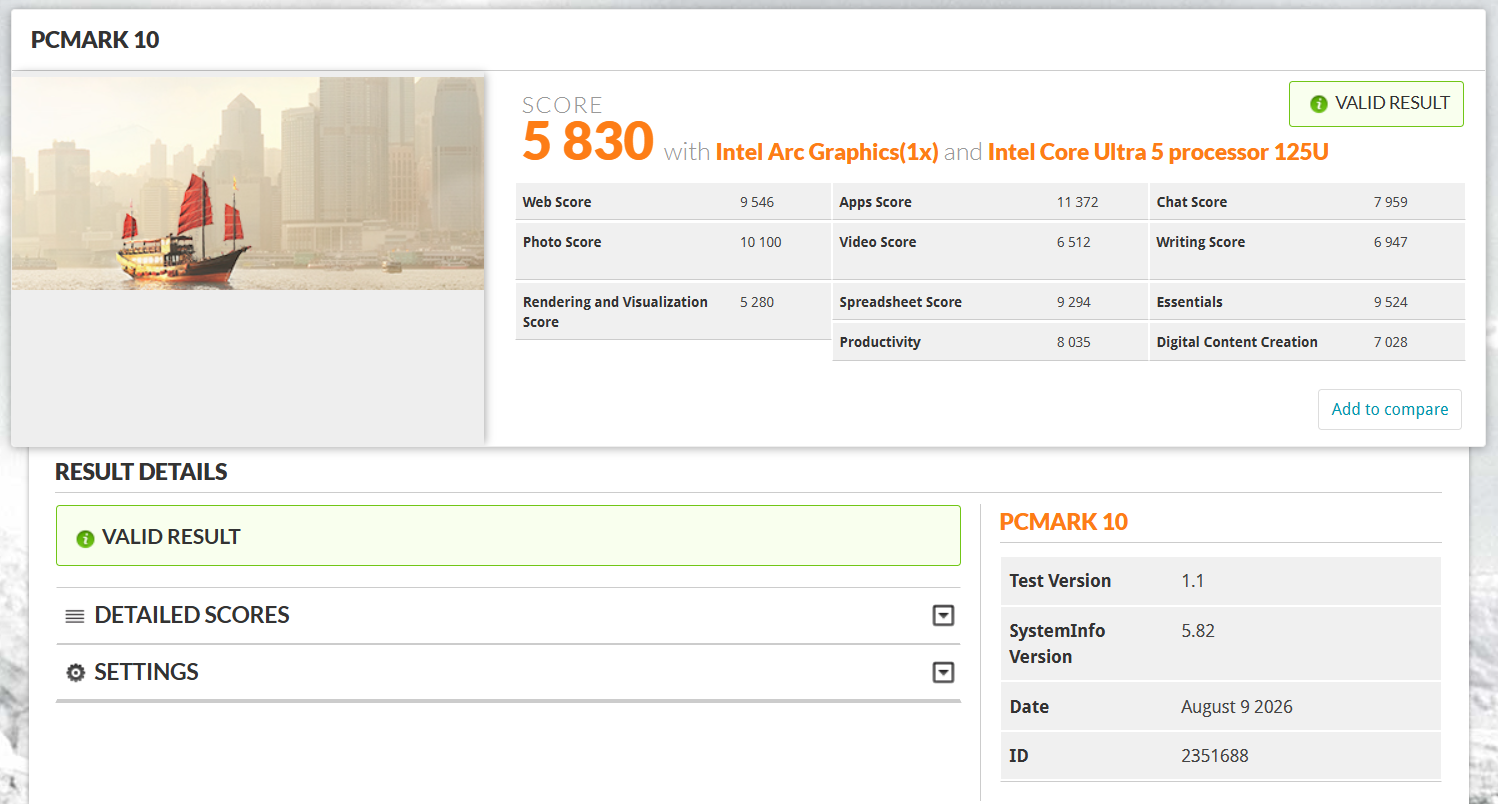Select the Essentials value 9 524
This screenshot has width=1498, height=804.
point(1391,302)
